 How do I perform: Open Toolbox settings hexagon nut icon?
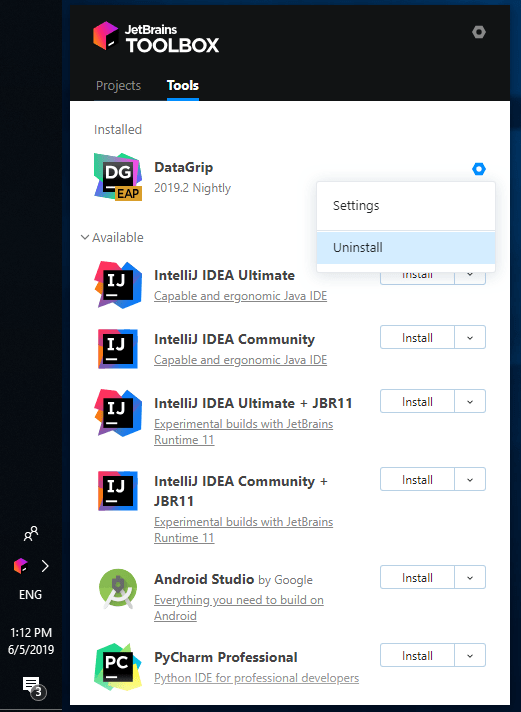pos(479,32)
